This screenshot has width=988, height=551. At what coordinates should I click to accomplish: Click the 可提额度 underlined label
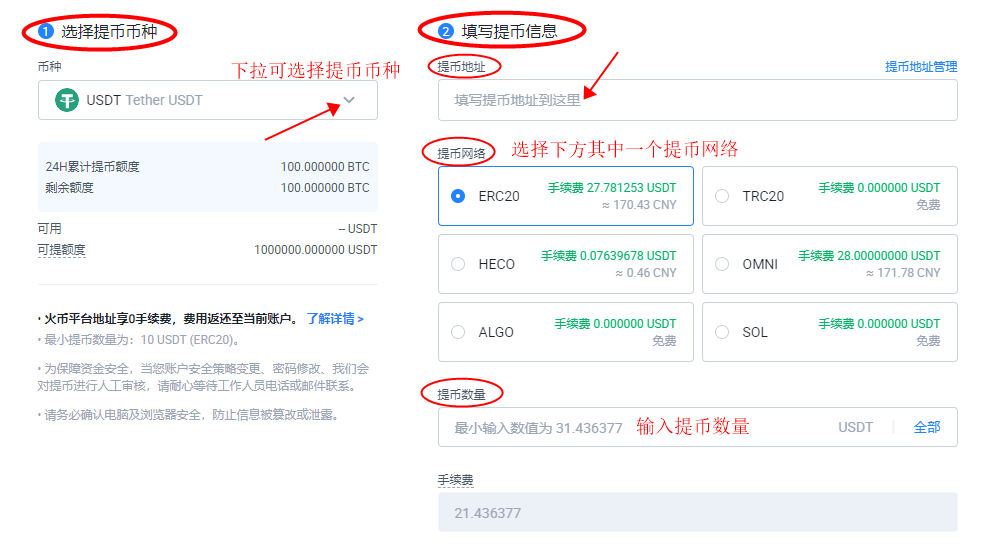tap(61, 250)
